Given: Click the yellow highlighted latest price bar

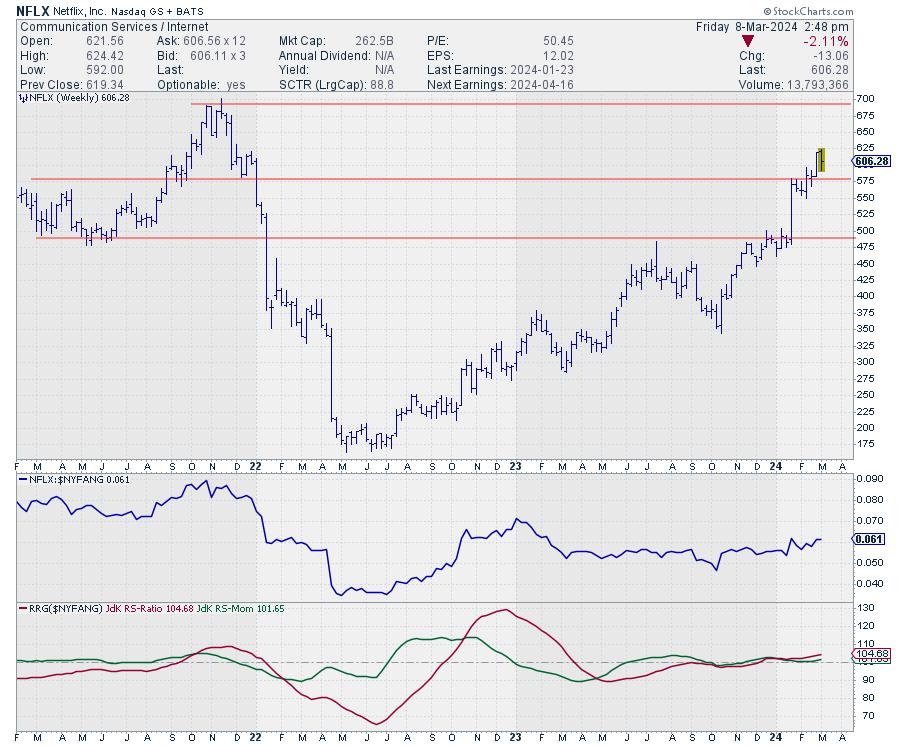Looking at the screenshot, I should [x=821, y=160].
